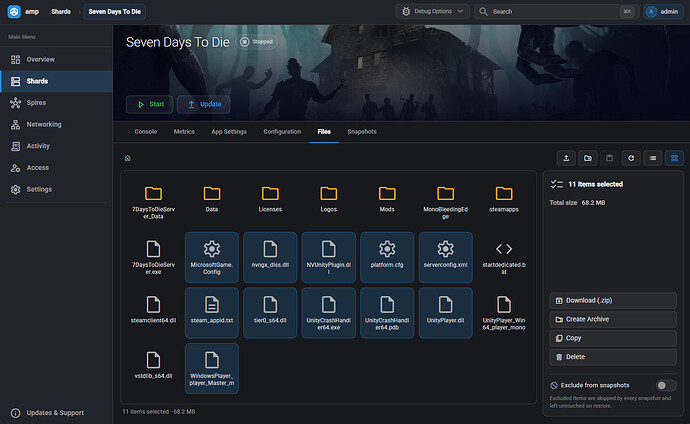Switch to the Snapshots tab
690x424 pixels.
tap(362, 132)
